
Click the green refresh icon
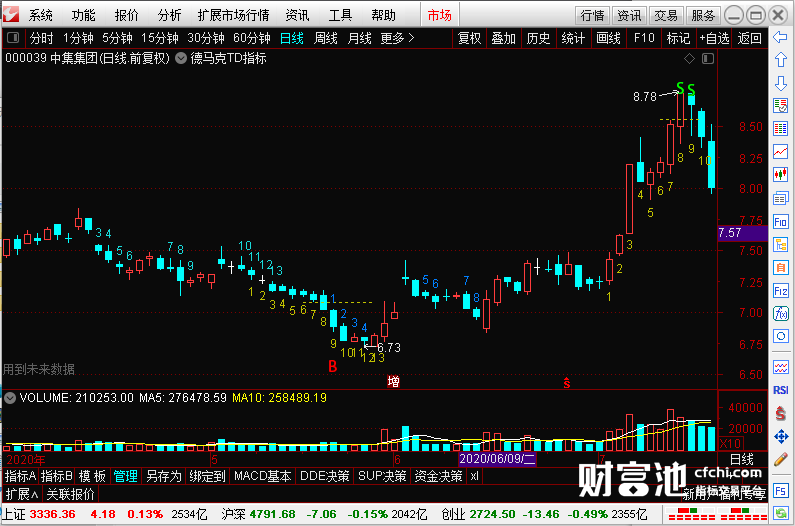pos(780,513)
